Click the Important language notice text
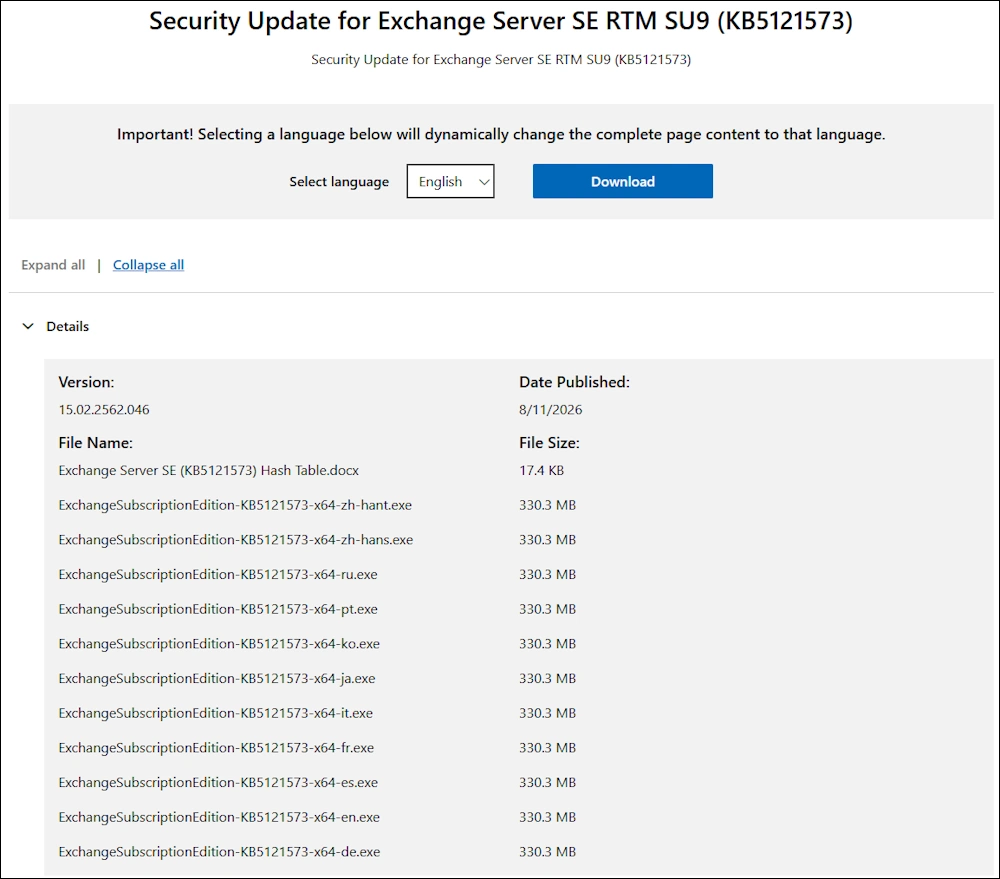Image resolution: width=1000 pixels, height=879 pixels. tap(501, 135)
